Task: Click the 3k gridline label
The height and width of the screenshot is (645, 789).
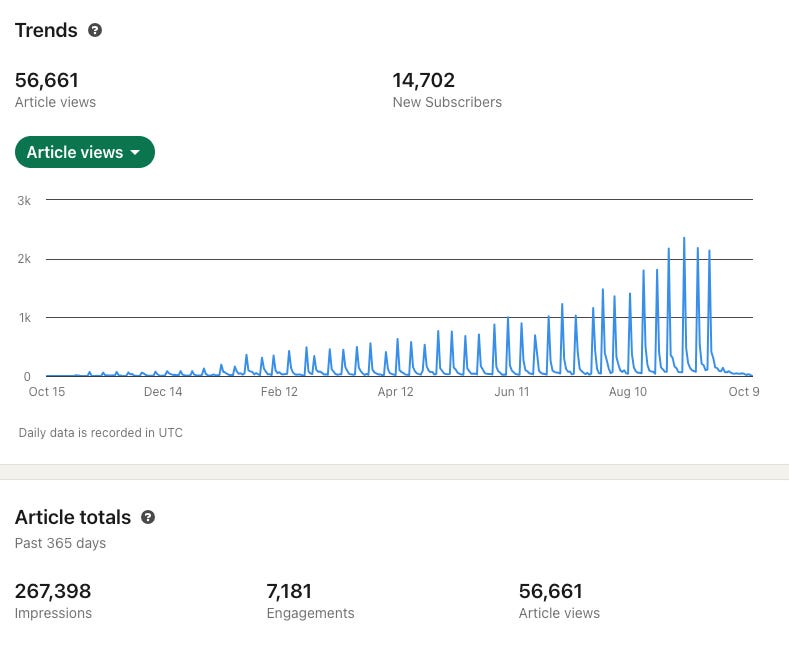Action: 24,201
